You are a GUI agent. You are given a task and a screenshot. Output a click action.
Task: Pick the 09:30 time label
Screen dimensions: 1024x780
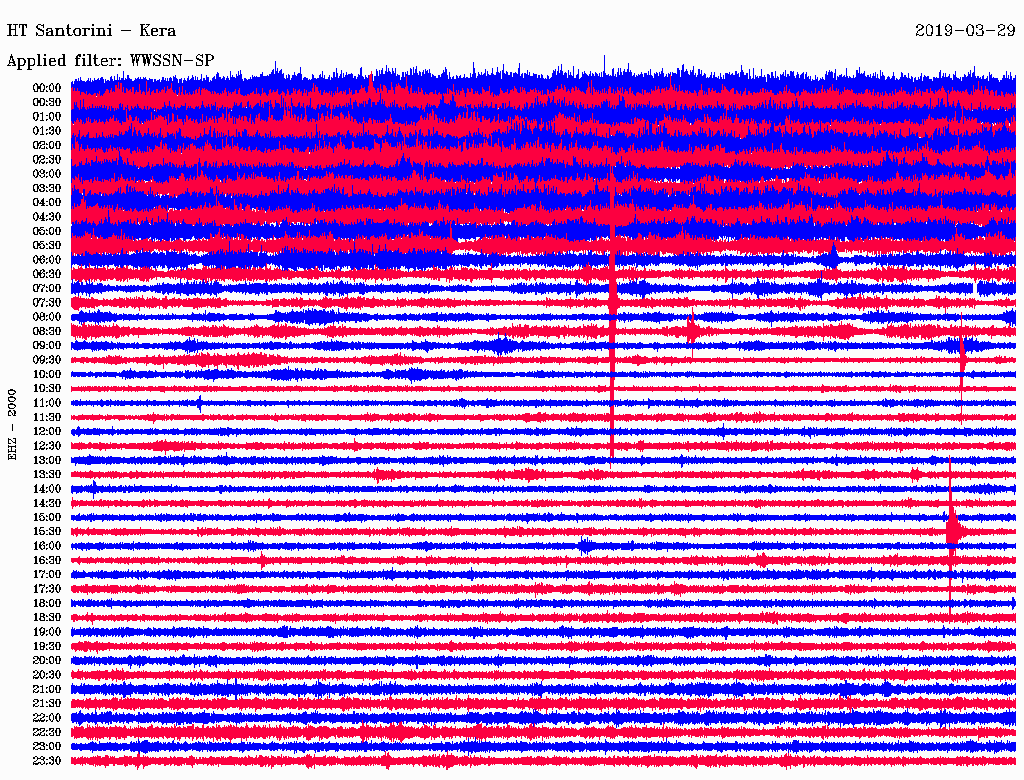pos(47,360)
